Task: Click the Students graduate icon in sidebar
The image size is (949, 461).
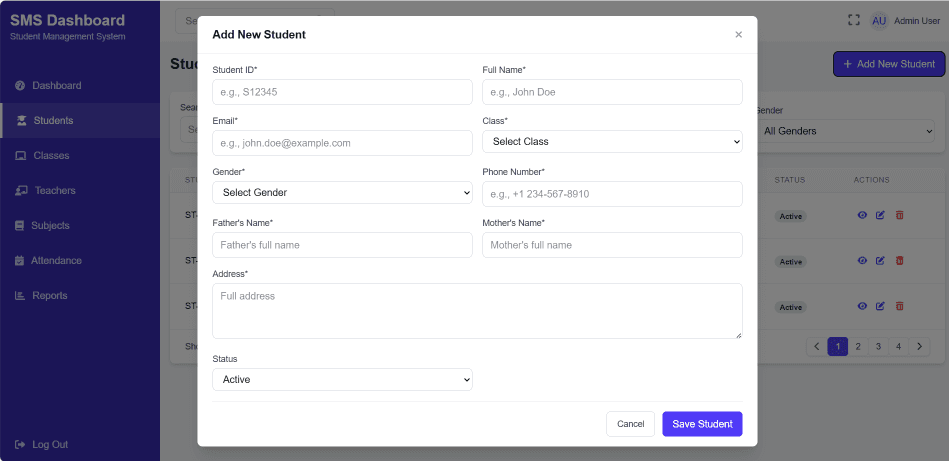Action: coord(22,120)
